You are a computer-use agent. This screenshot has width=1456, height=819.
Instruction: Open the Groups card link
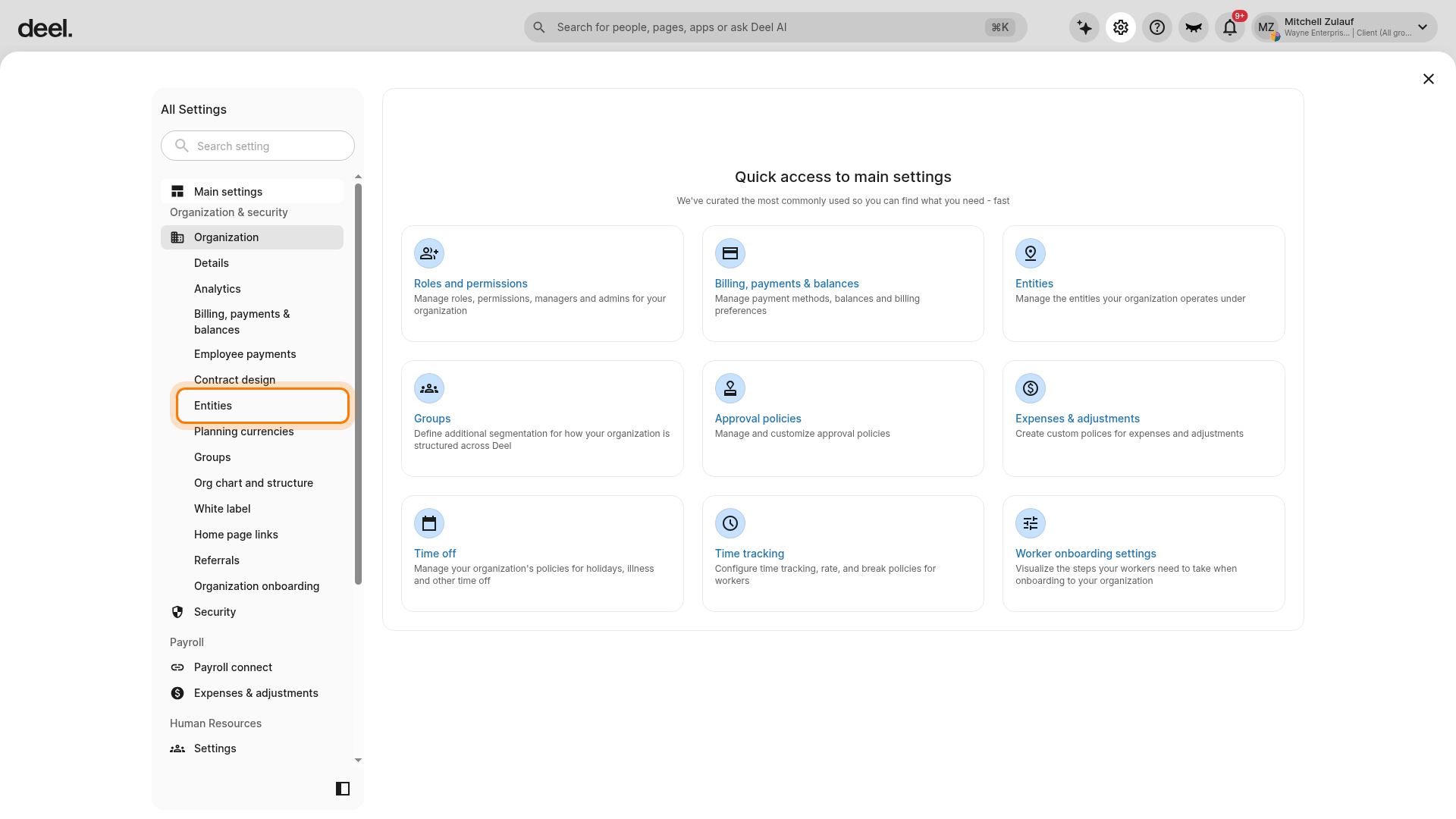[432, 419]
